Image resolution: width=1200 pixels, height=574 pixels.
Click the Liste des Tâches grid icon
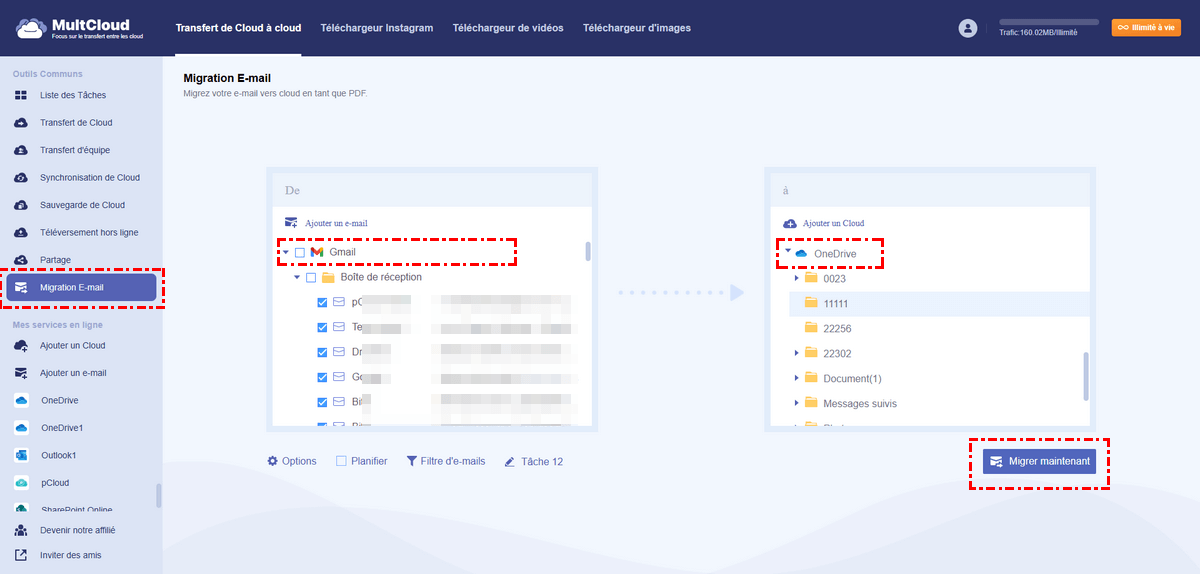pyautogui.click(x=21, y=95)
